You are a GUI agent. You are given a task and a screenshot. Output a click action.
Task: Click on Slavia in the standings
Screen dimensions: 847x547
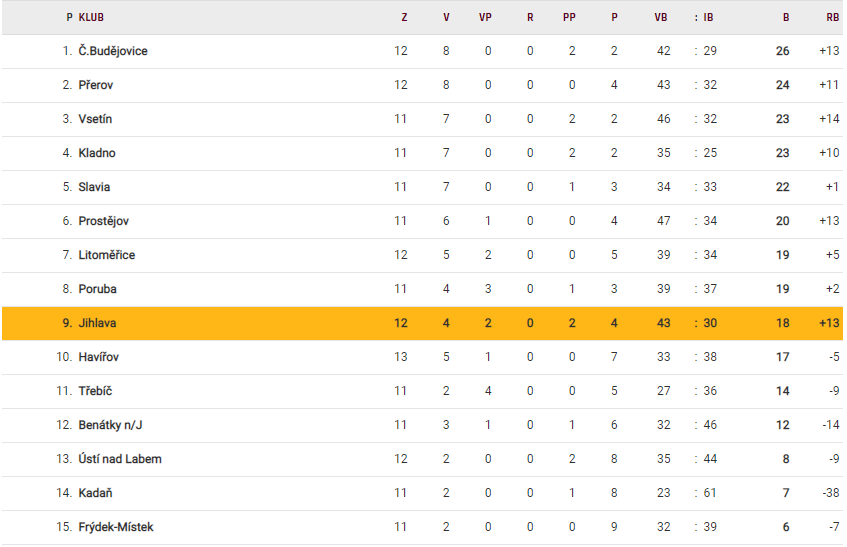click(94, 187)
